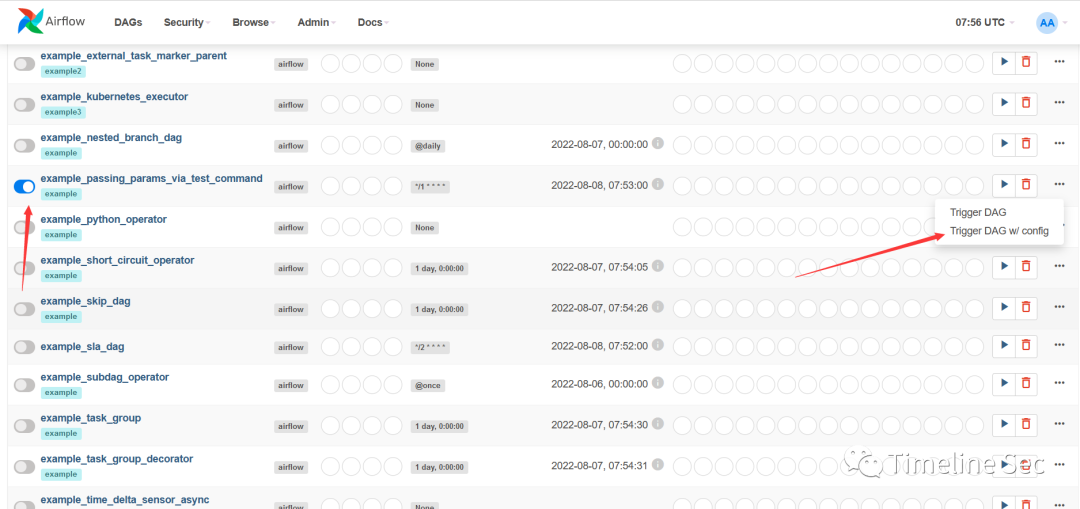1080x509 pixels.
Task: Expand the Admin menu
Action: (x=316, y=22)
